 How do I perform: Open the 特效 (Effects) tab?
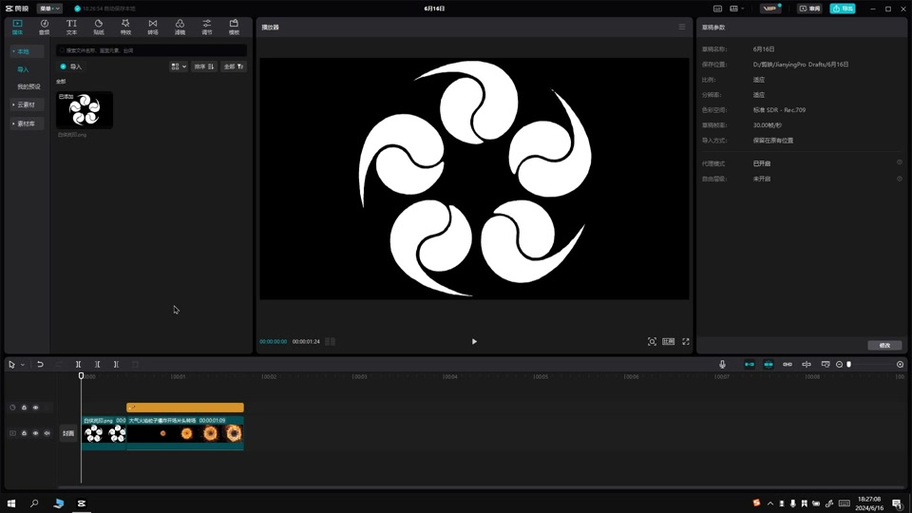[x=126, y=27]
